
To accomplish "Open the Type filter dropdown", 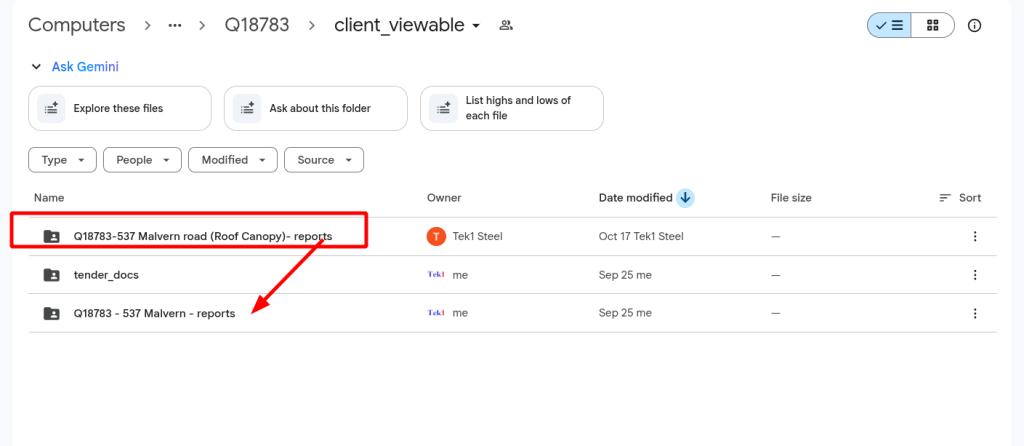I will 63,160.
